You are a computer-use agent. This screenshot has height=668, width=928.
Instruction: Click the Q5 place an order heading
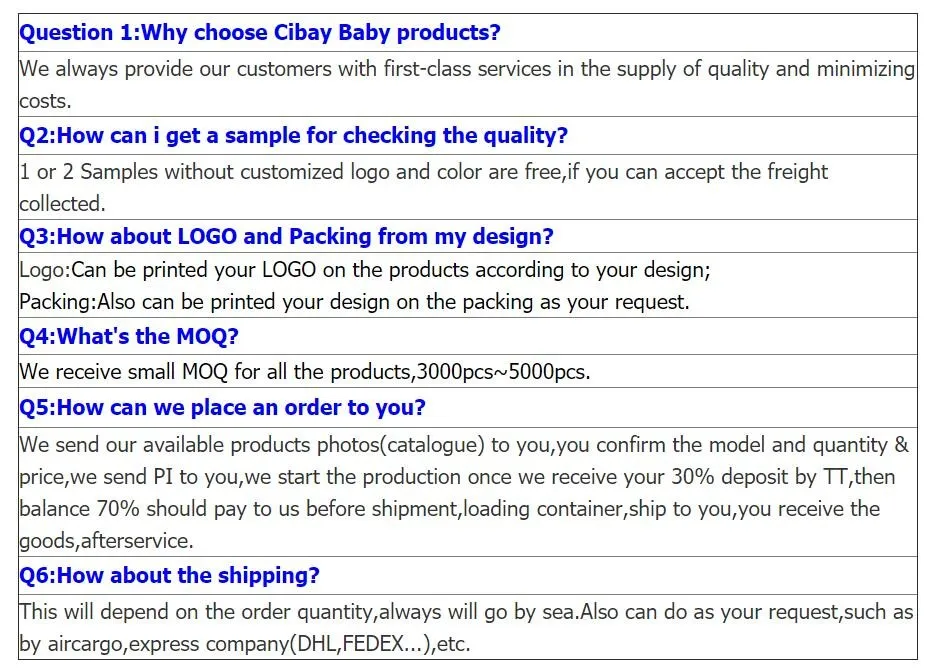223,408
